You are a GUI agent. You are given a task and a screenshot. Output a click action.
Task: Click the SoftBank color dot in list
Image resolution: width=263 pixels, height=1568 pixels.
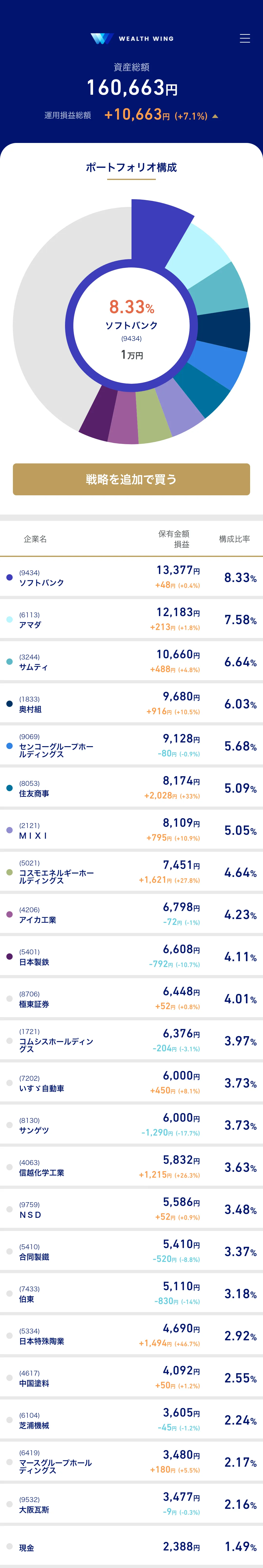(x=9, y=577)
